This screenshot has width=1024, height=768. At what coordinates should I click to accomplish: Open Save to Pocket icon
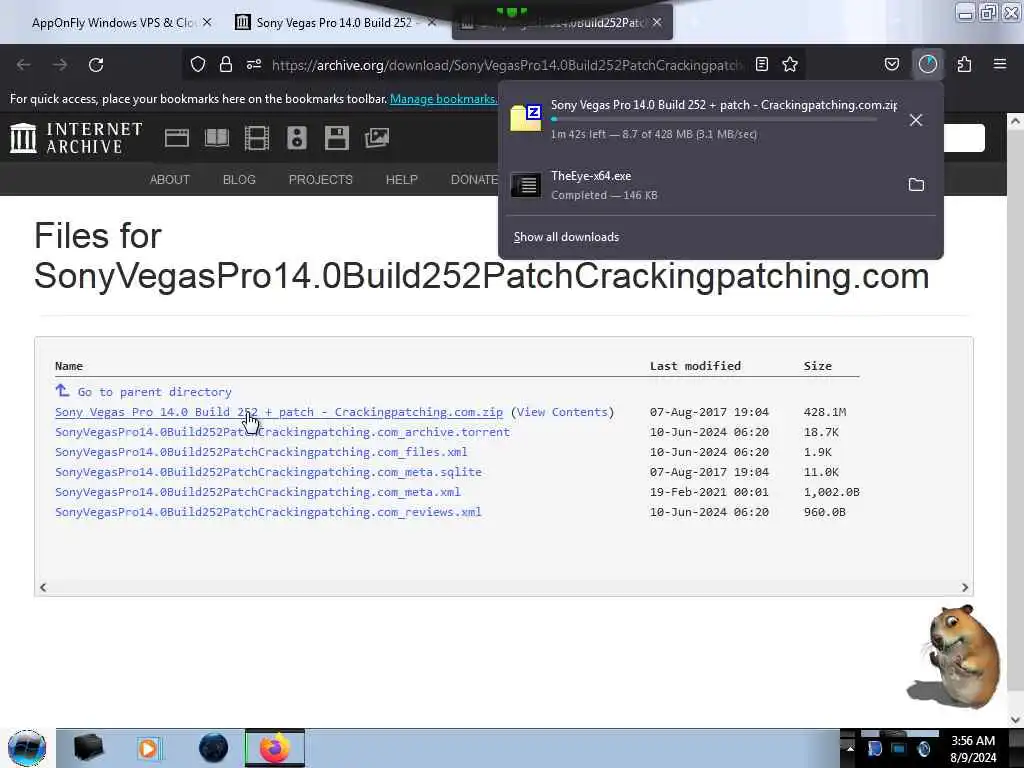[x=891, y=64]
